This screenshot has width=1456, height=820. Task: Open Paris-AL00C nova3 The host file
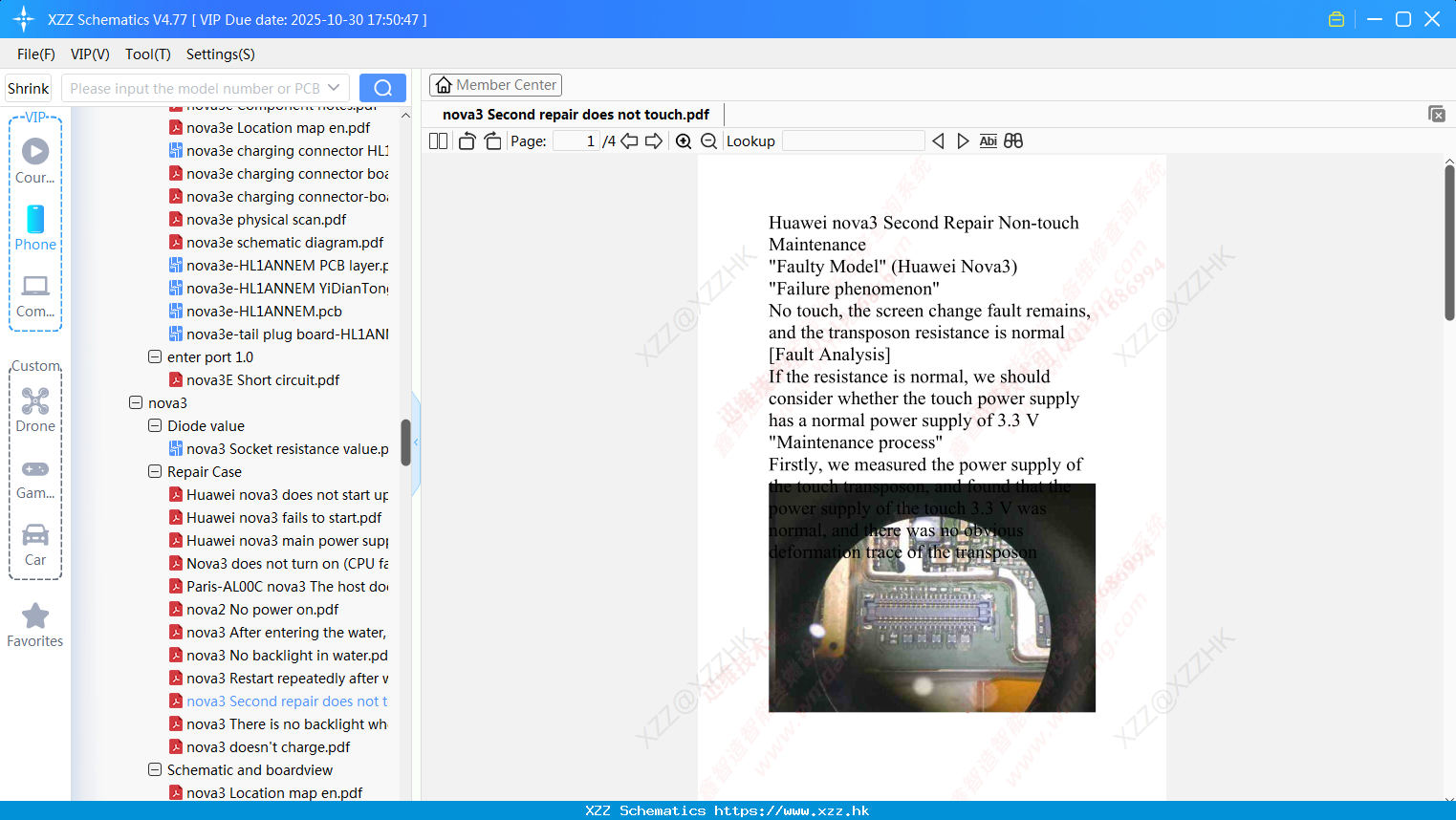click(278, 587)
